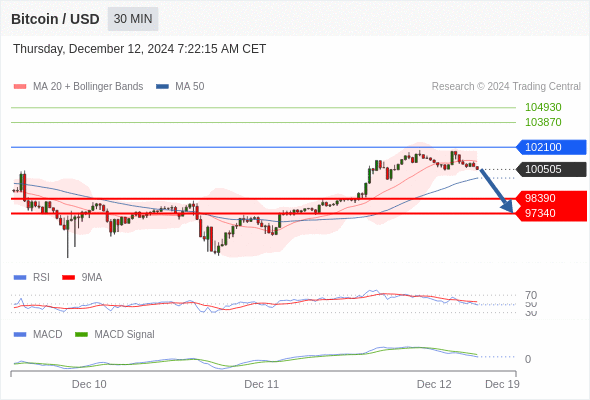Click the green 103870 resistance level label

(x=543, y=122)
